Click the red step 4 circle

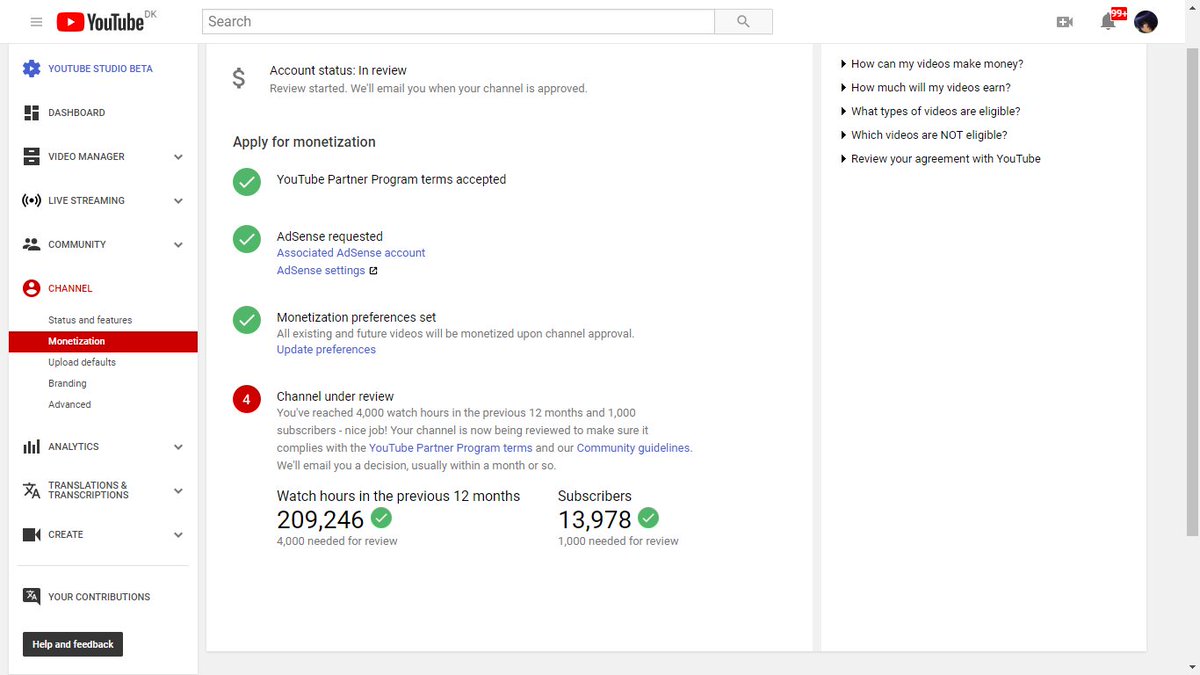[x=247, y=399]
